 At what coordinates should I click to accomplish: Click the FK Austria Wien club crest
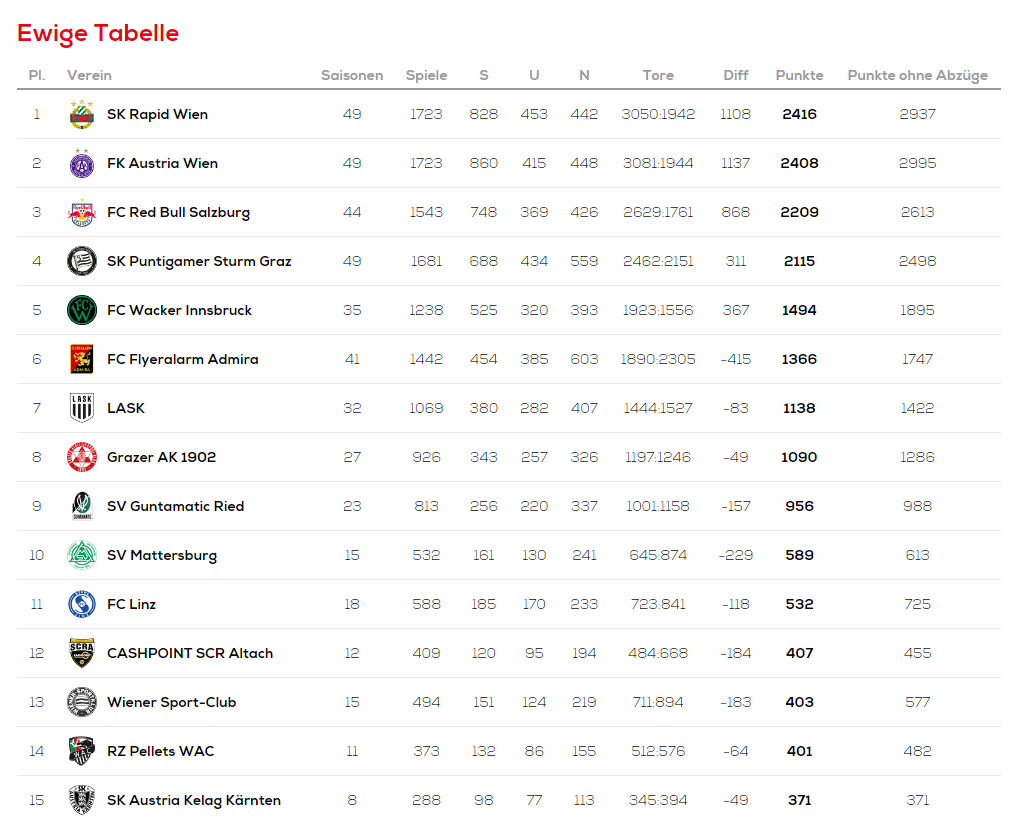click(x=82, y=163)
